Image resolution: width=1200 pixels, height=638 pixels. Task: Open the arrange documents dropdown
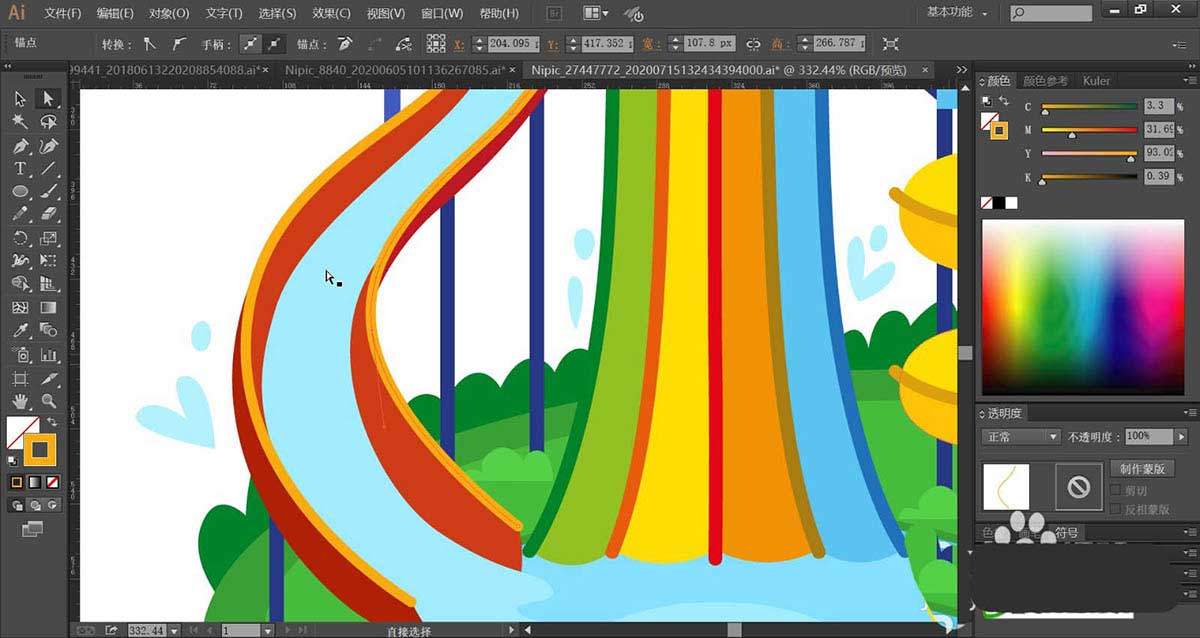tap(597, 13)
